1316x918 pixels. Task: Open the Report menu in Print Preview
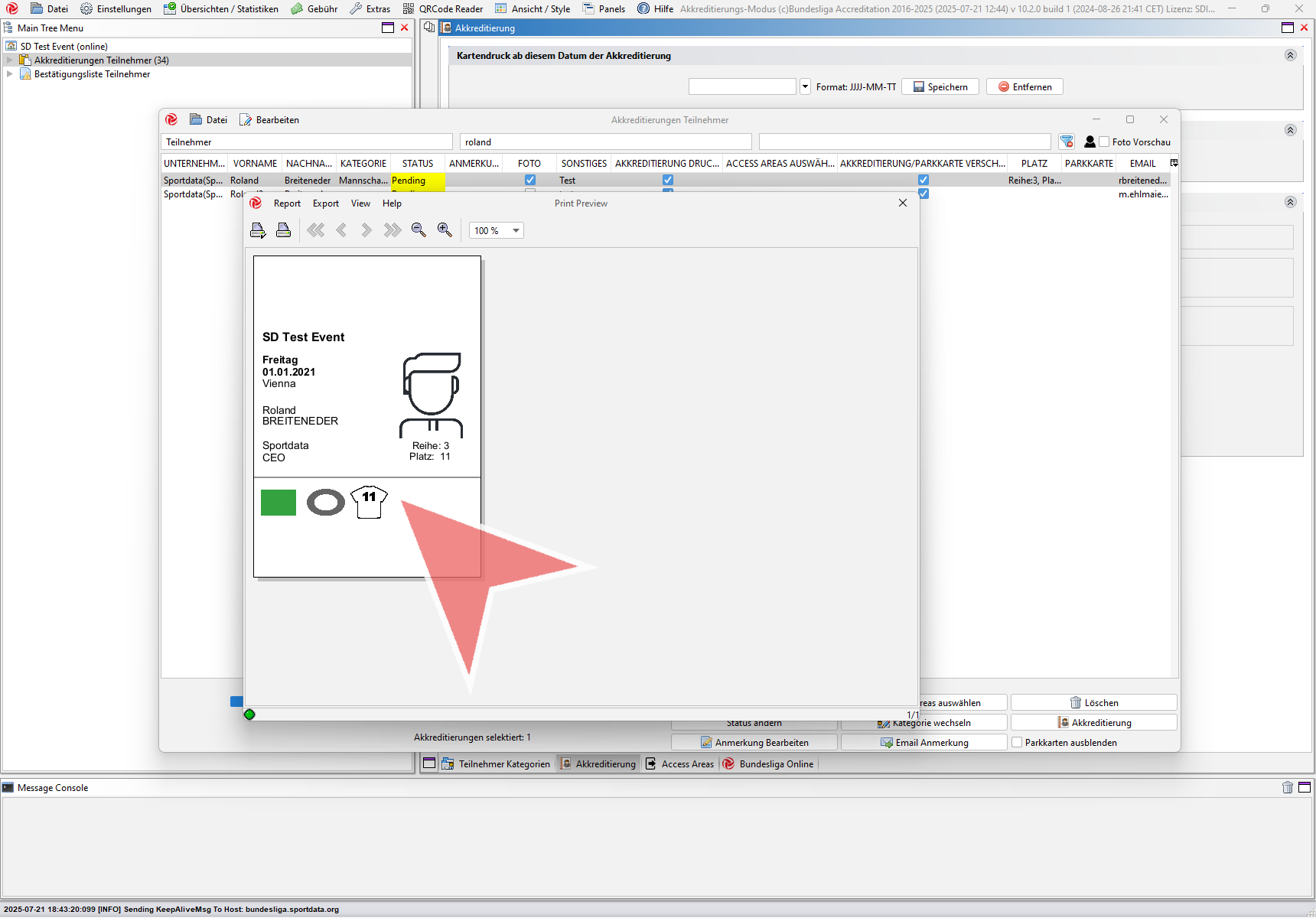click(x=287, y=203)
